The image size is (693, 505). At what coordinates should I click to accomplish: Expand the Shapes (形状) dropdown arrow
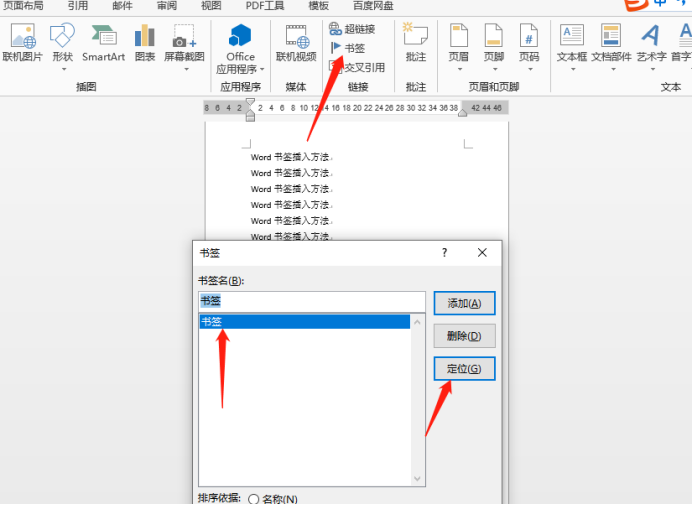64,69
